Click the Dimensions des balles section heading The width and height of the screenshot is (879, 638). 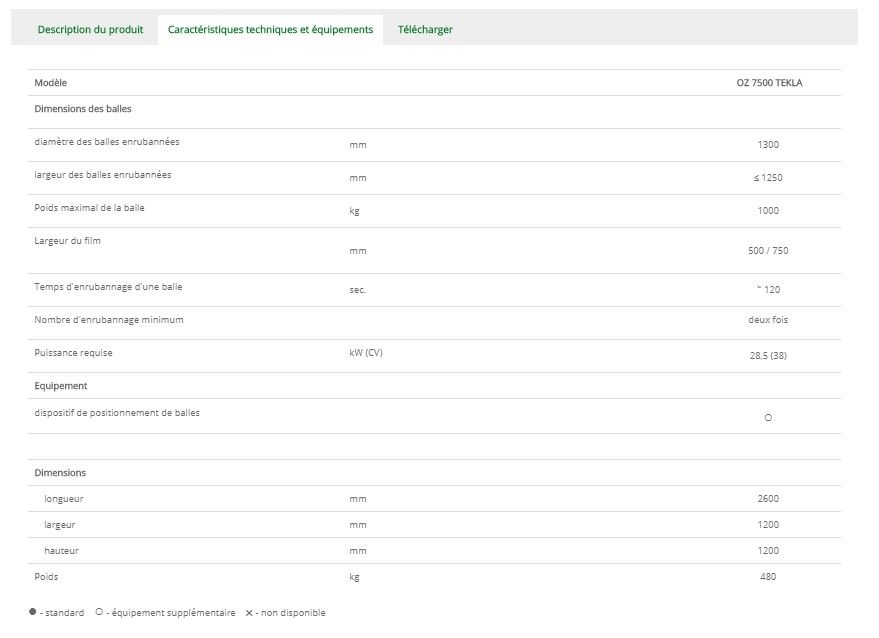[x=83, y=108]
